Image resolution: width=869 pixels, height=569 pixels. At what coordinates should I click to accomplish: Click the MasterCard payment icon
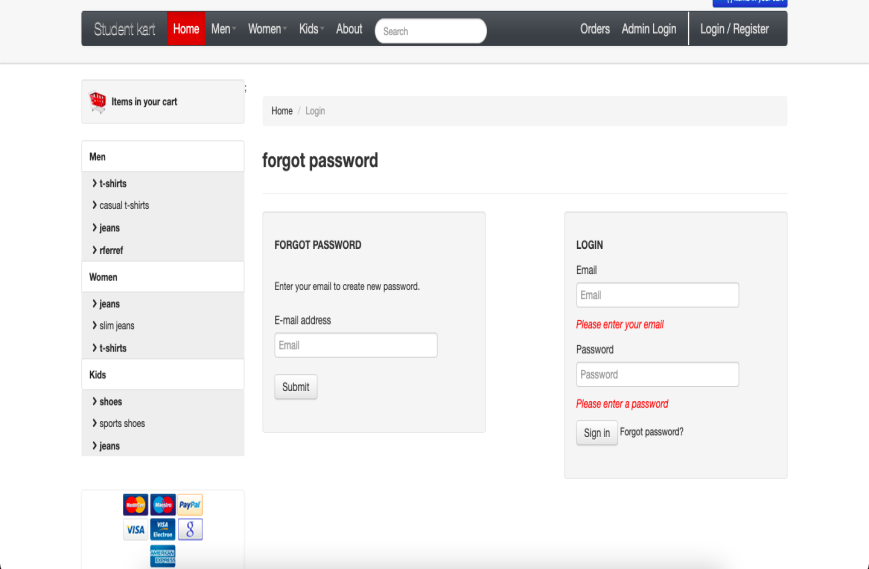[x=134, y=505]
